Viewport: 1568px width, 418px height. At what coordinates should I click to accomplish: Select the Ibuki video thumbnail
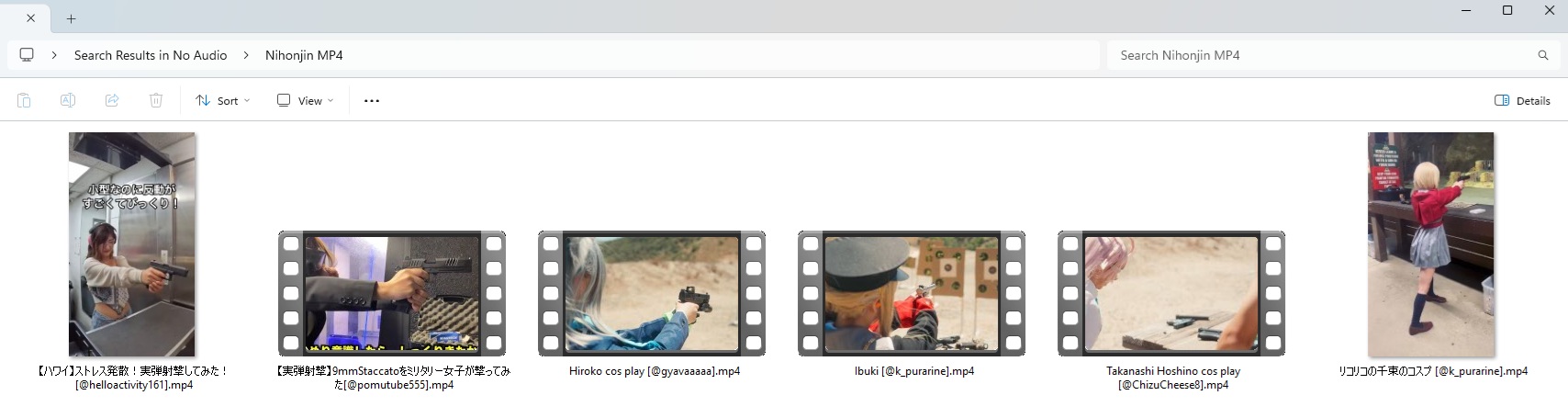click(x=912, y=293)
